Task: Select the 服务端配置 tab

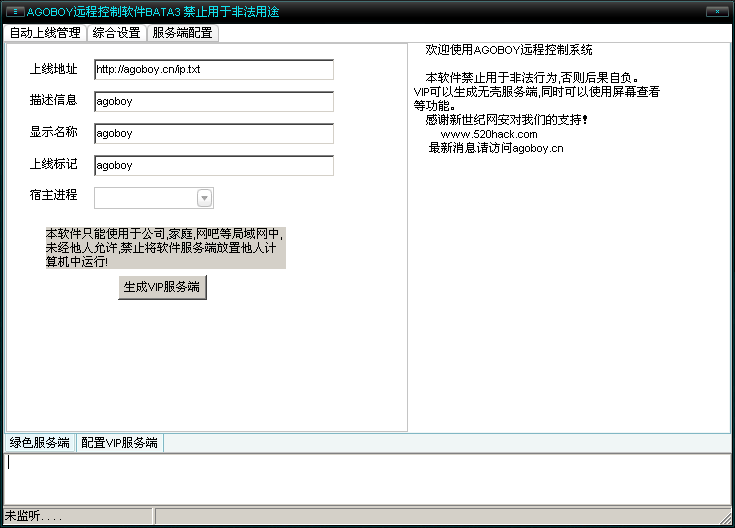Action: tap(182, 33)
